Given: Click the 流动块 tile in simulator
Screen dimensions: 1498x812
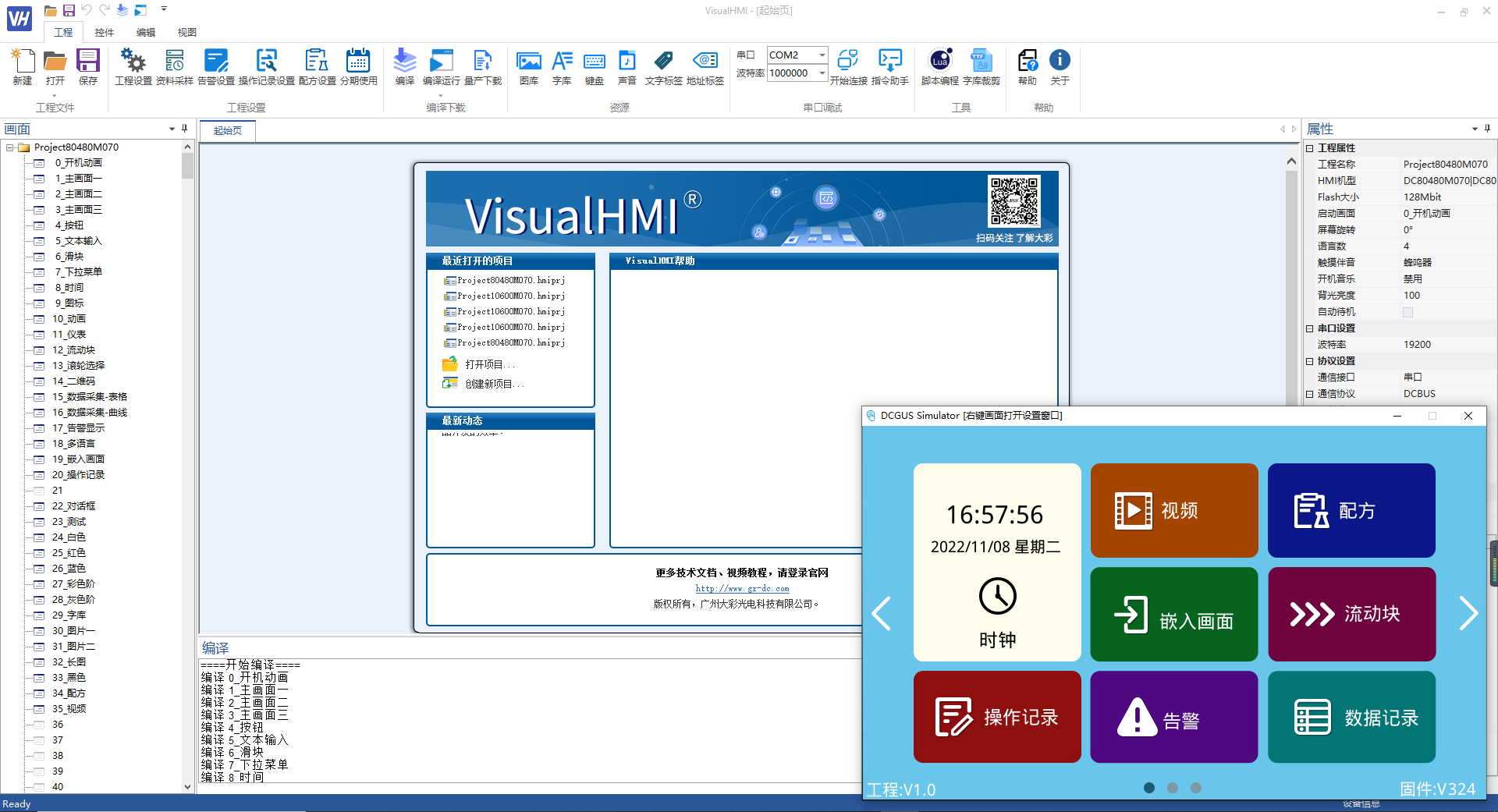Looking at the screenshot, I should click(x=1351, y=614).
